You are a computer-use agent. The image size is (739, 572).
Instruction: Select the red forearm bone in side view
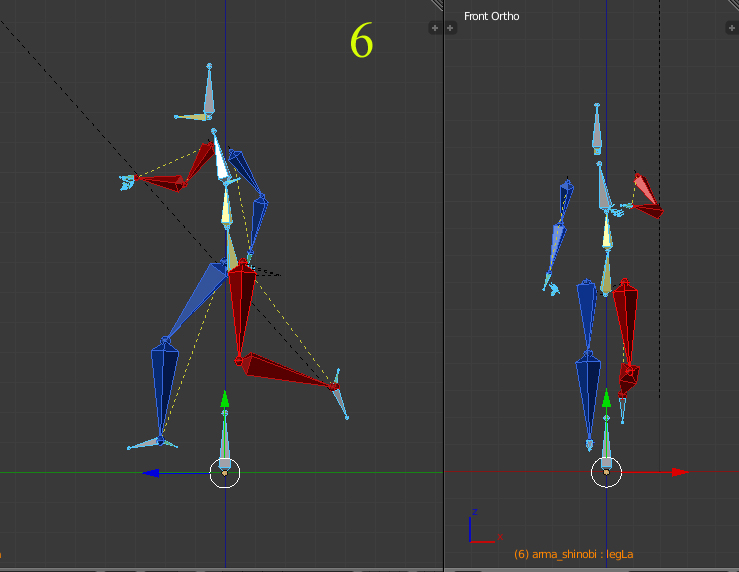pyautogui.click(x=163, y=182)
